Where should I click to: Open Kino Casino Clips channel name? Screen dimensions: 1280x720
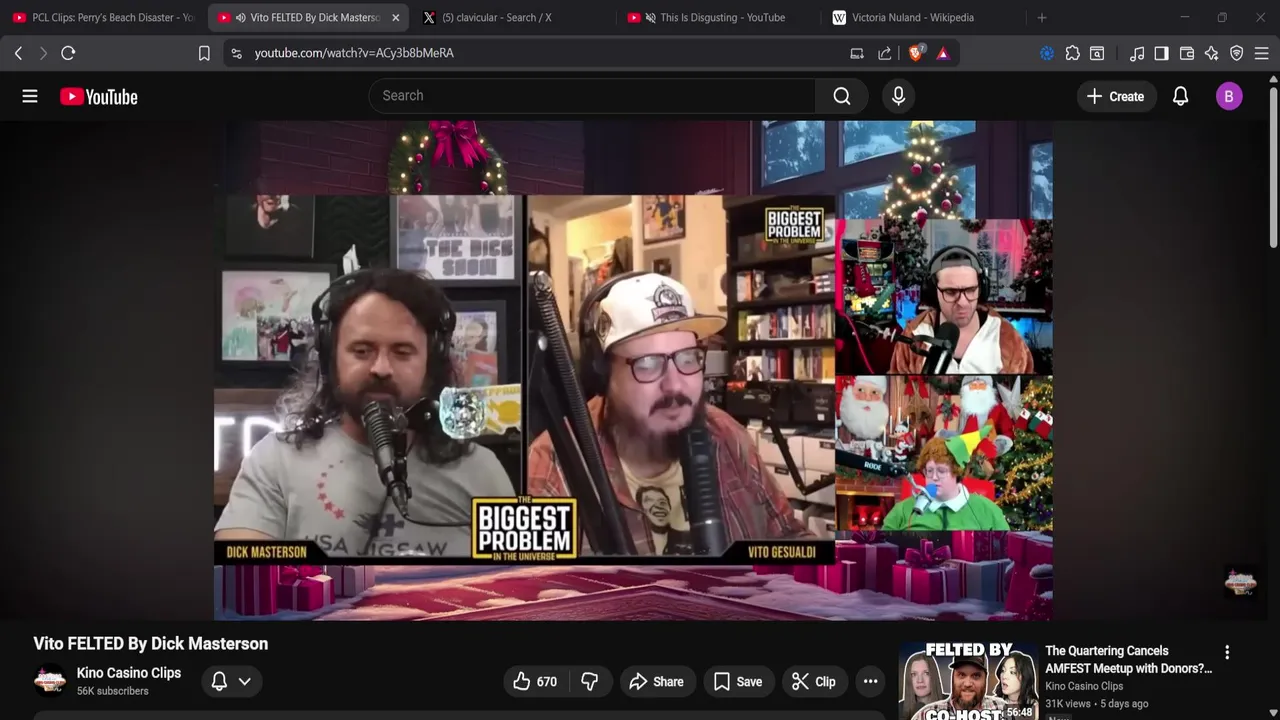(x=129, y=673)
